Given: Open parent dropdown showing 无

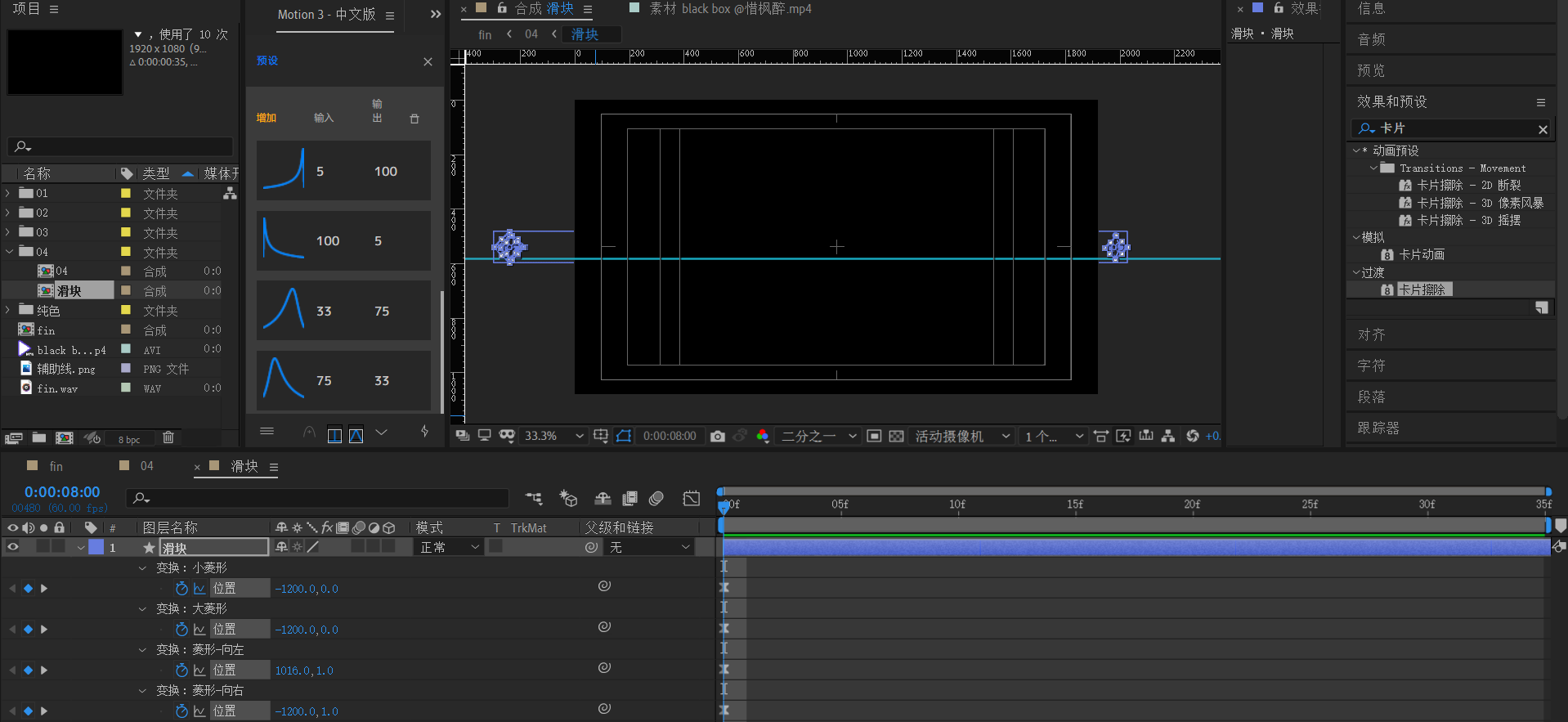Looking at the screenshot, I should coord(649,547).
